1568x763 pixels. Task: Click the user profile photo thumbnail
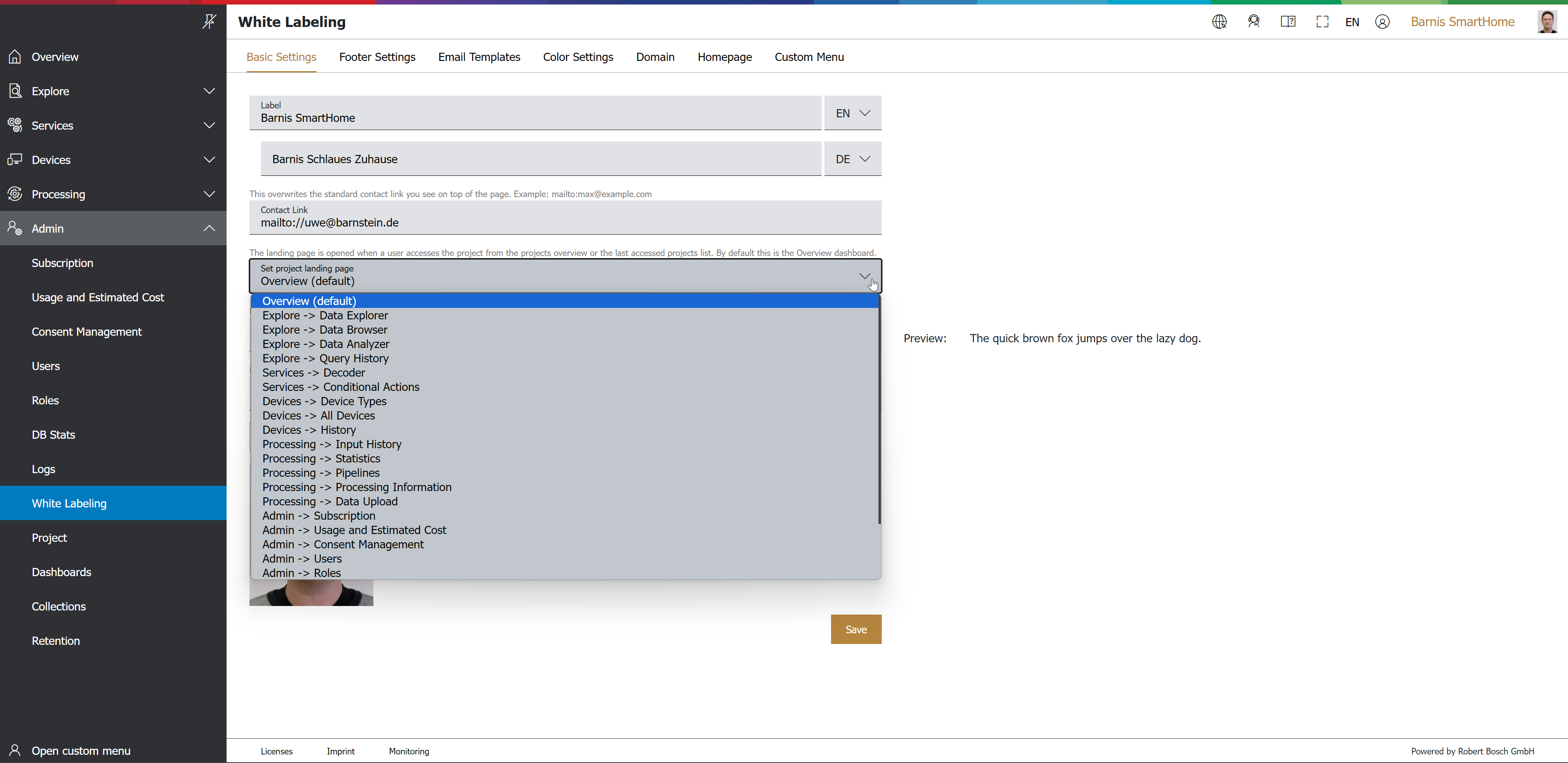1547,22
